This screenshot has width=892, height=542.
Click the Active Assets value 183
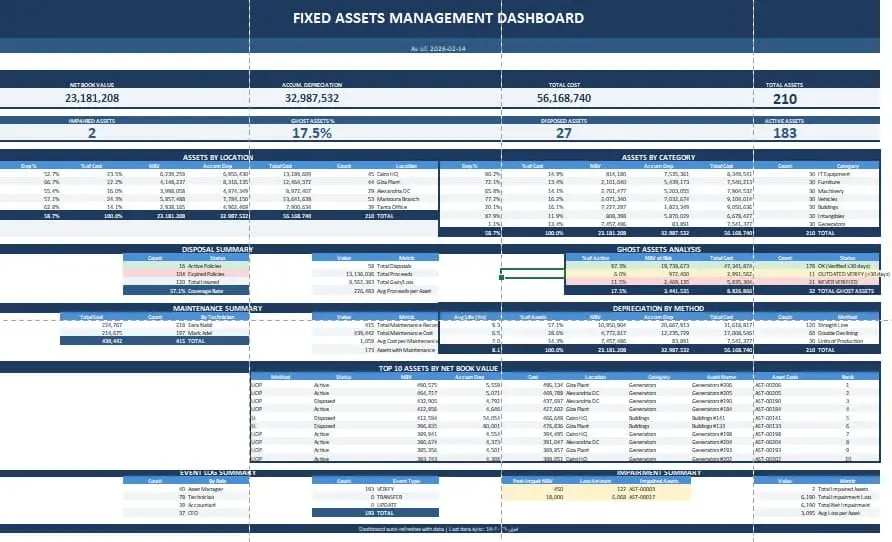784,133
